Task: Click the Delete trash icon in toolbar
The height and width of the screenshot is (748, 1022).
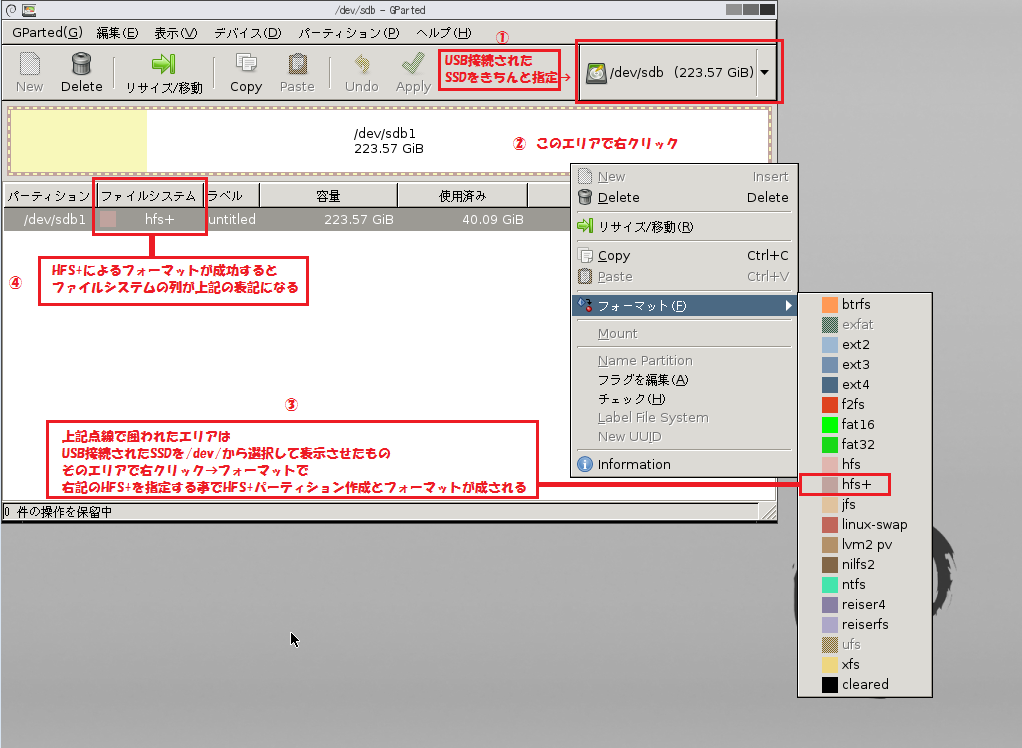Action: (x=81, y=64)
